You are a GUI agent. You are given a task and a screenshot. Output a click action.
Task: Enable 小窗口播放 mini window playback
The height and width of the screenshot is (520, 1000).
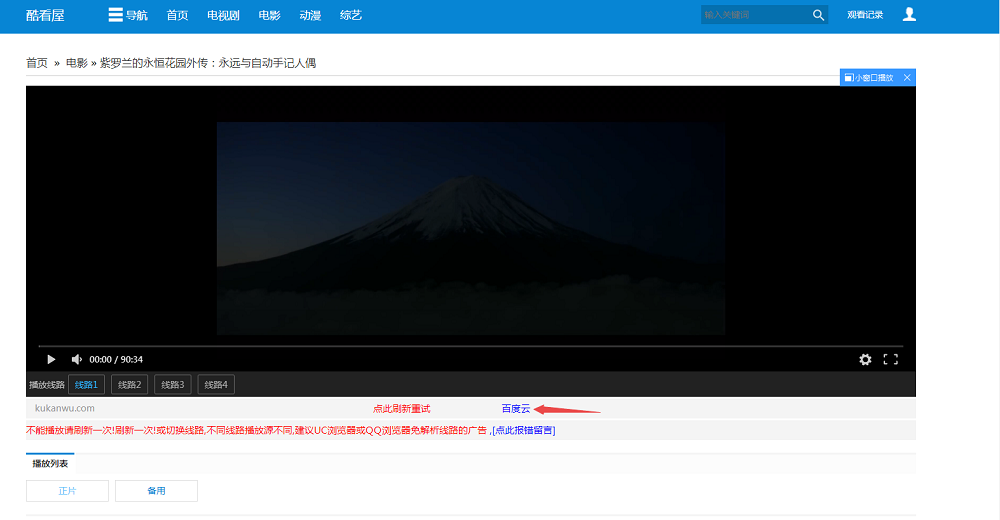pos(869,77)
